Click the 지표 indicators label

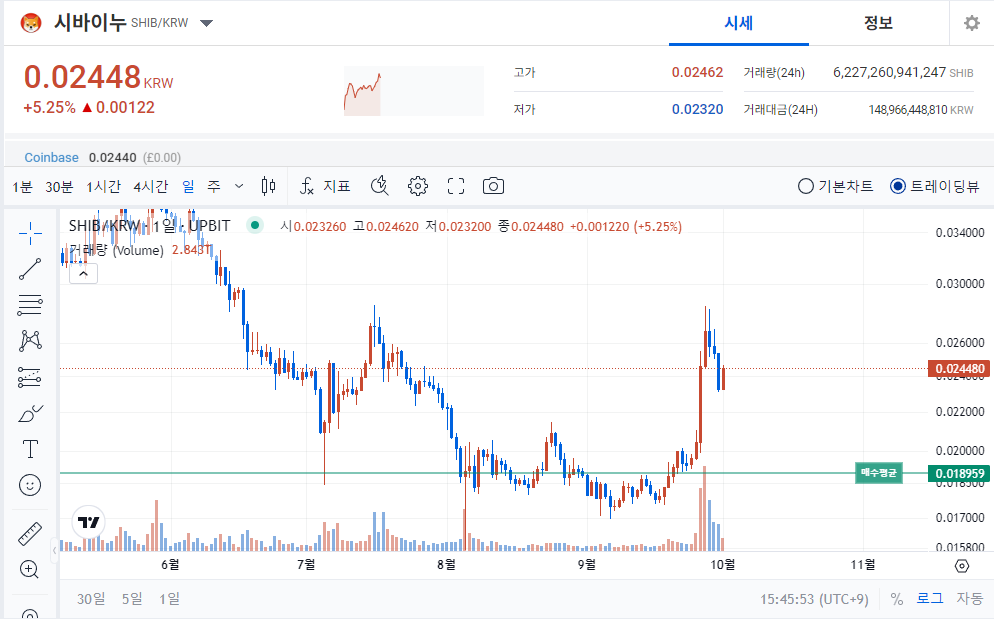tap(337, 186)
